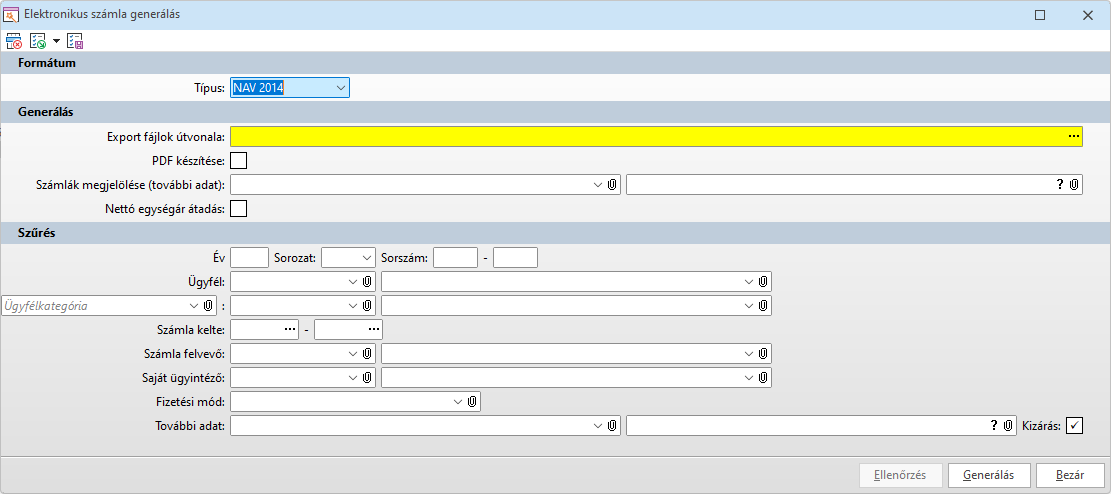This screenshot has width=1111, height=494.
Task: Click question mark in További adat value field
Action: coord(994,425)
